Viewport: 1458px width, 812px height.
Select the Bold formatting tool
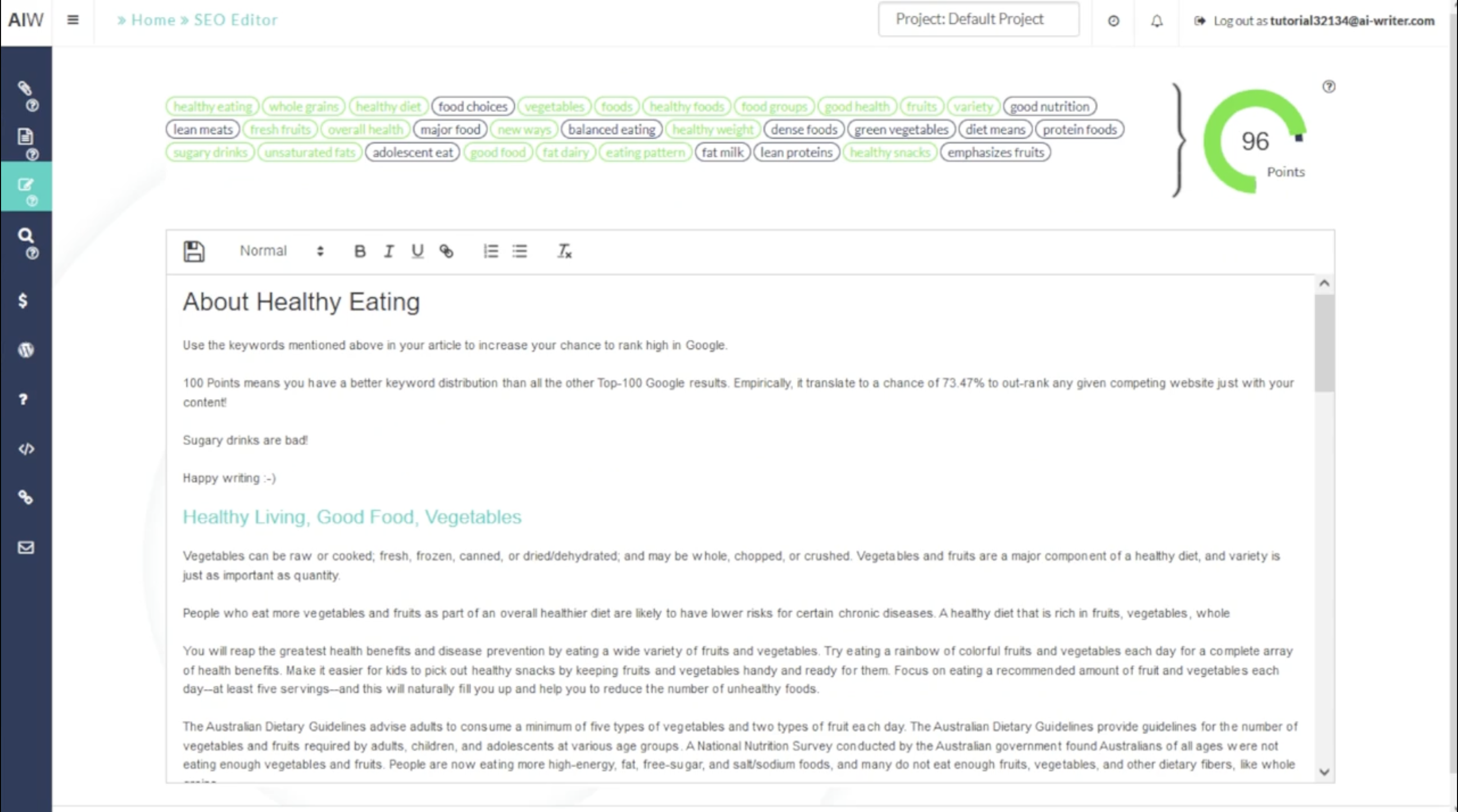359,251
